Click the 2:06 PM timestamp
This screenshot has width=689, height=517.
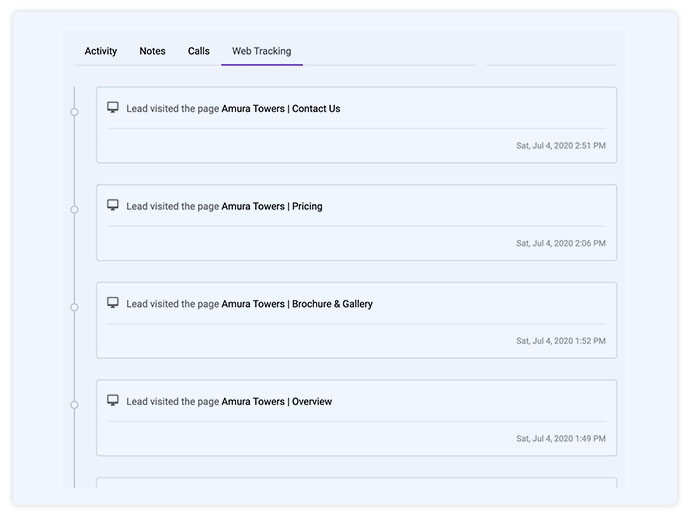[560, 243]
